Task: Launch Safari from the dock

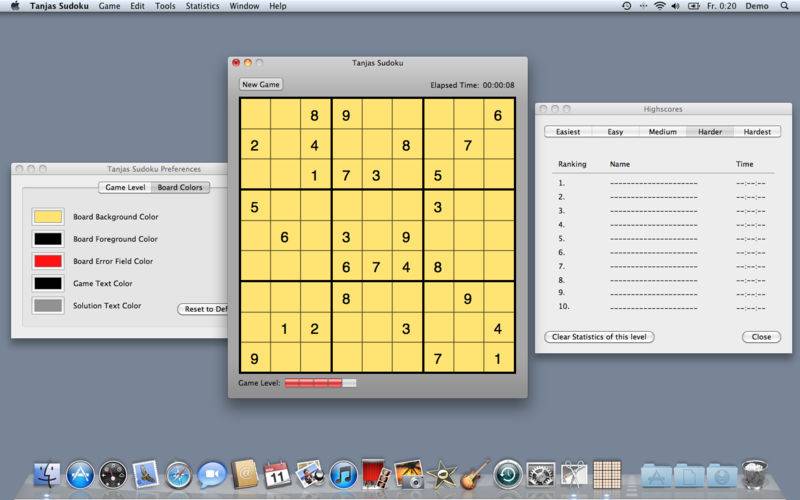Action: point(179,475)
